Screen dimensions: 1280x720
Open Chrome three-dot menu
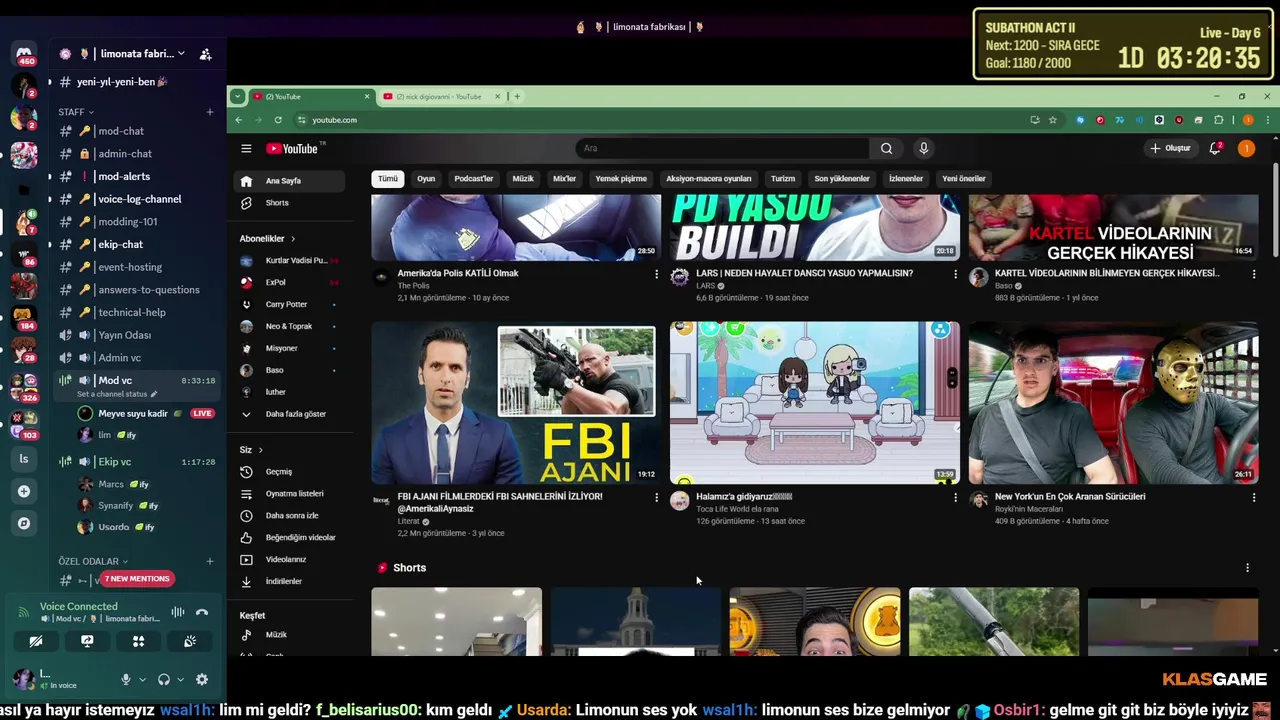[1268, 120]
